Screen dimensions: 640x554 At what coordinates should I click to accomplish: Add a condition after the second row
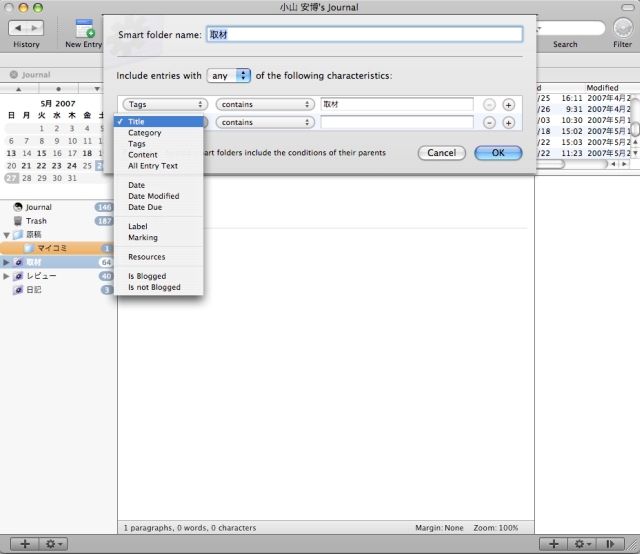coord(508,122)
